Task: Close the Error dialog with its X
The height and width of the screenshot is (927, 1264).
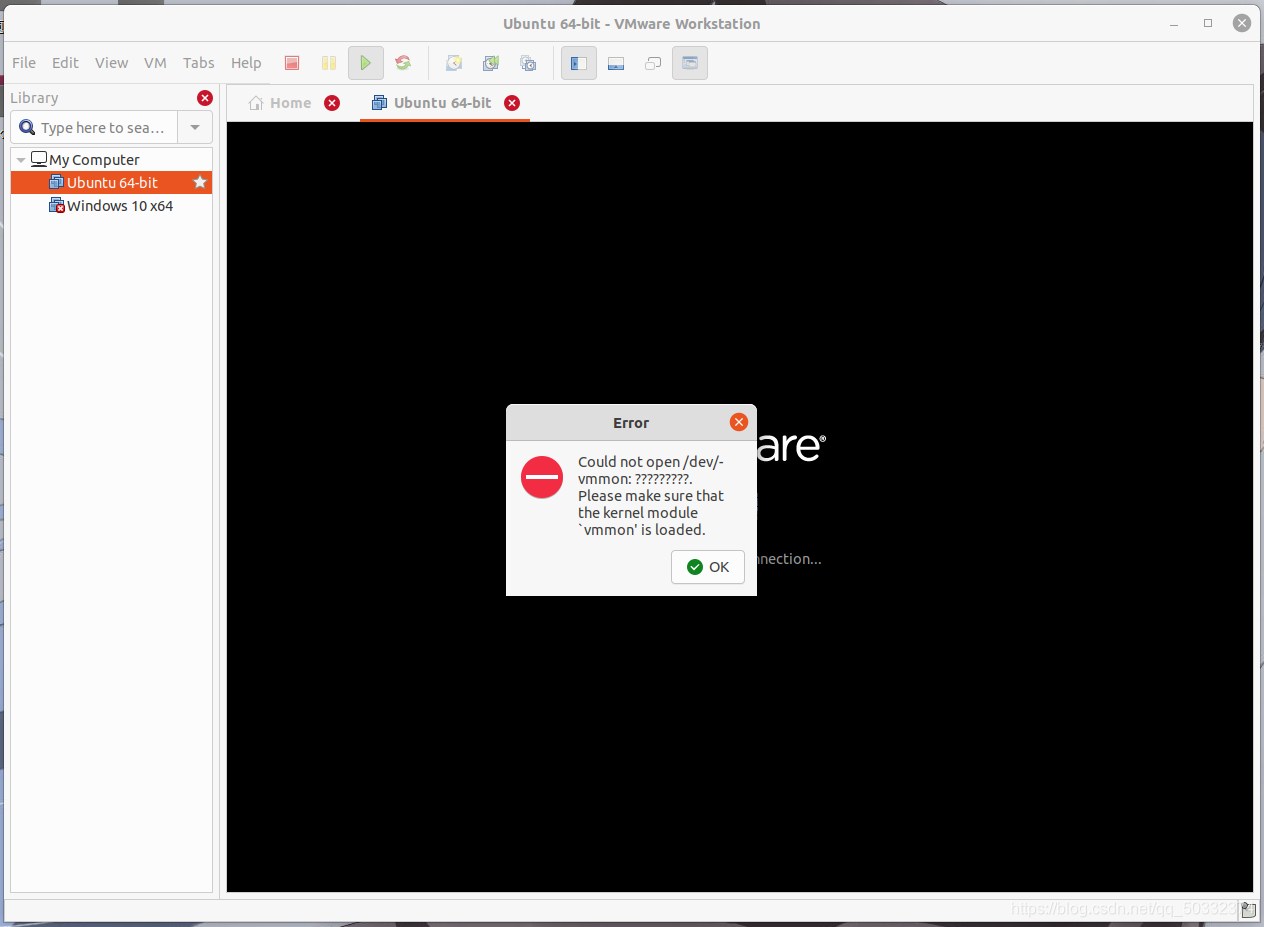Action: [739, 422]
